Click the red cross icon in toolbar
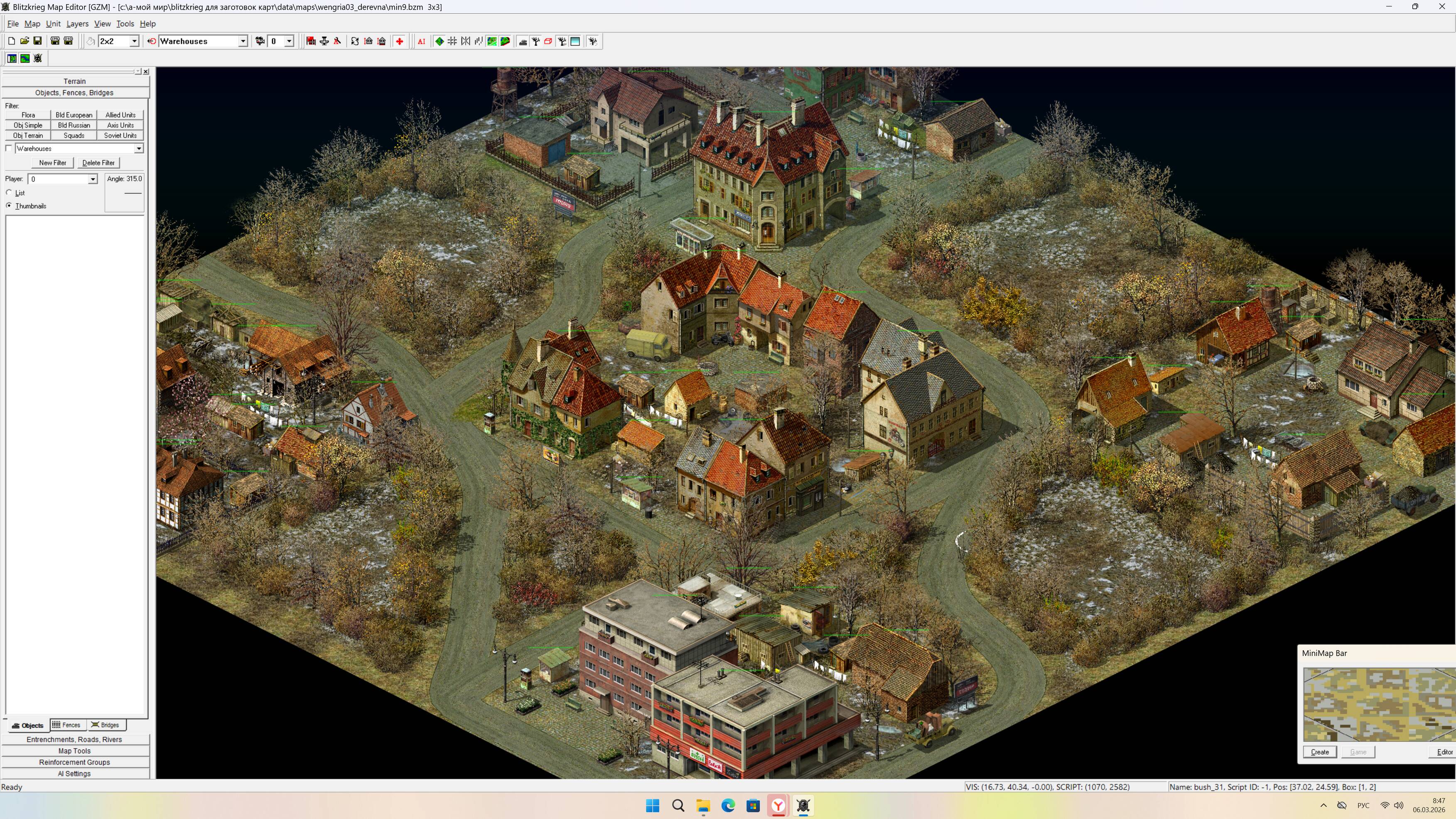 [x=400, y=41]
